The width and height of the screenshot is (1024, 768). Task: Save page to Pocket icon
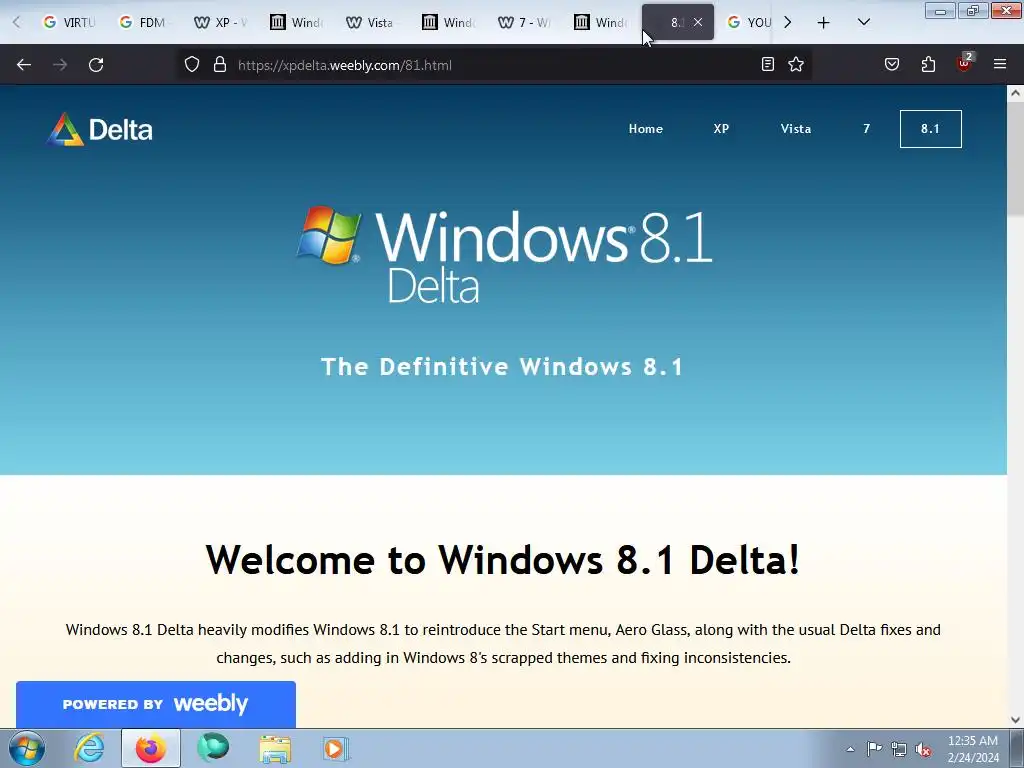(892, 64)
